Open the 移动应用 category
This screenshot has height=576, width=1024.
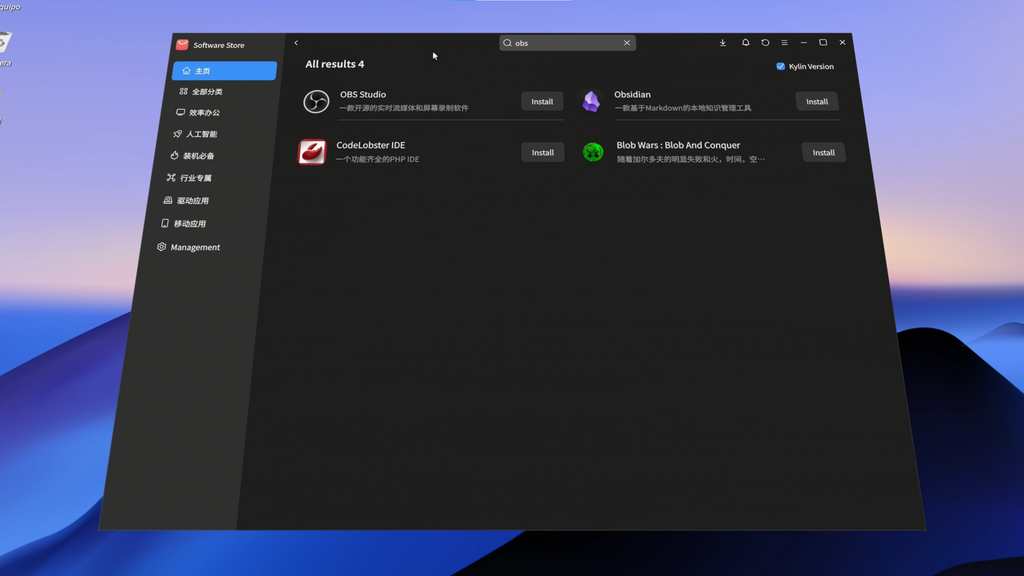[x=189, y=224]
